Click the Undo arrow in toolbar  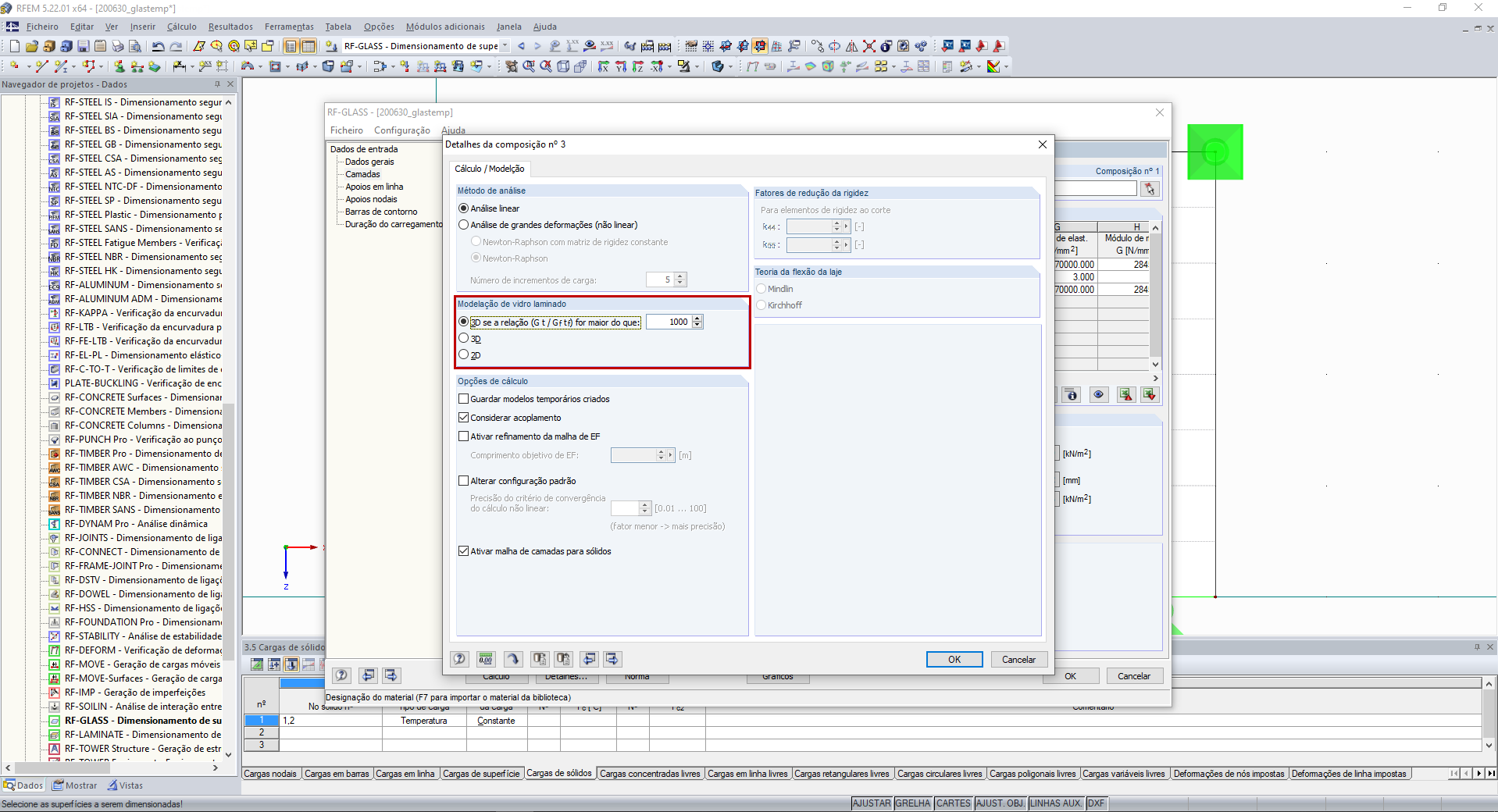[158, 46]
